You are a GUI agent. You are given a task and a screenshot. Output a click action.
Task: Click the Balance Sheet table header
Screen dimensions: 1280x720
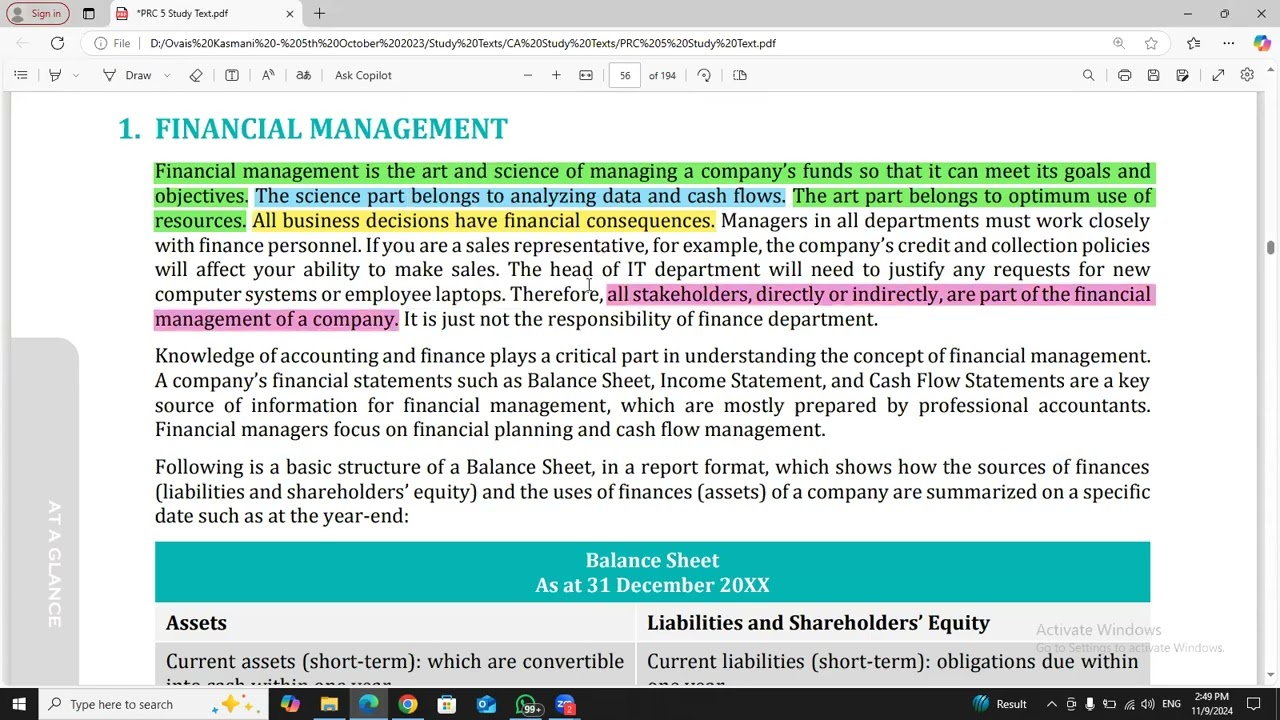point(652,572)
